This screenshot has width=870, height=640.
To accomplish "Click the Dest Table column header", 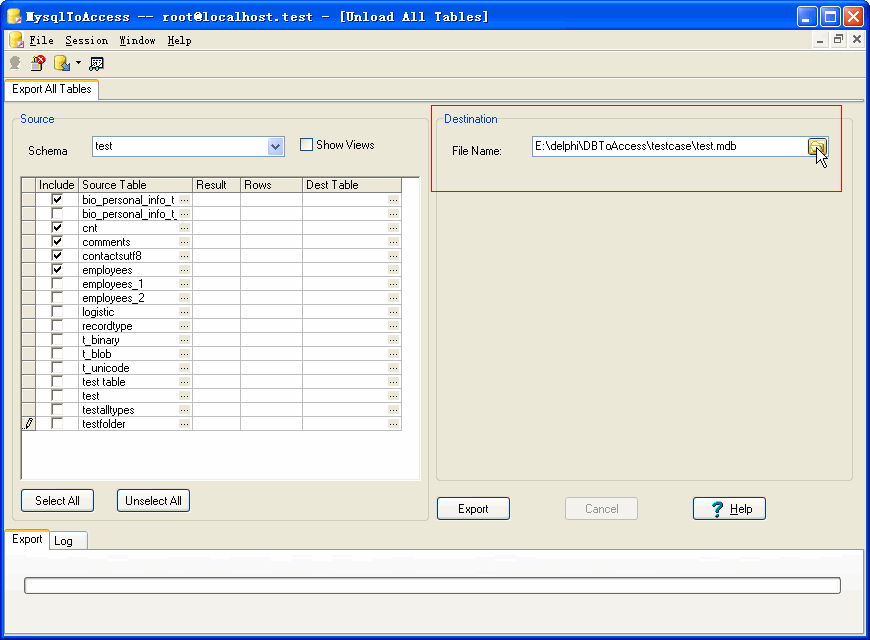I will [x=352, y=185].
